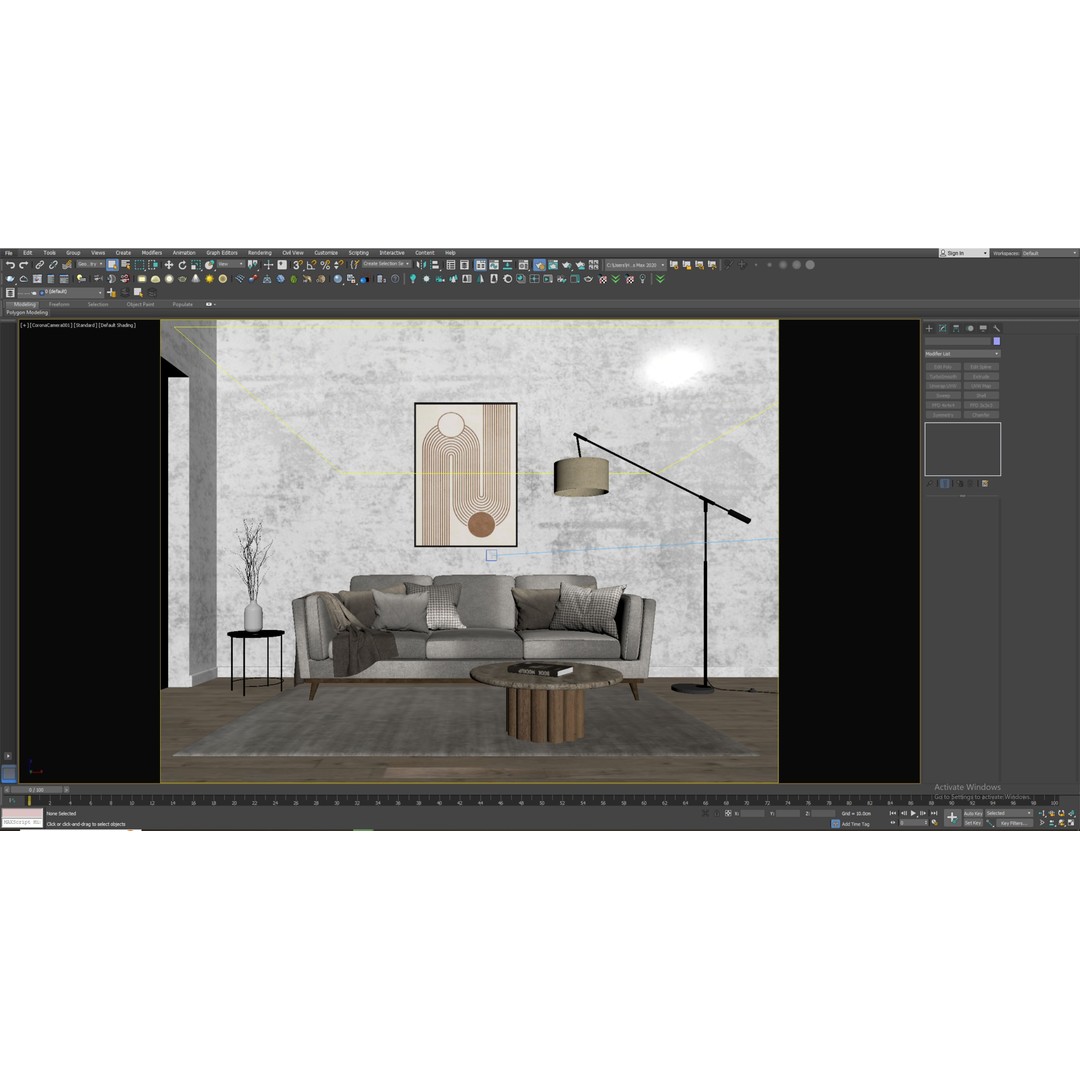The height and width of the screenshot is (1080, 1080).
Task: Click the time slider showing 0 / 100
Action: (36, 790)
